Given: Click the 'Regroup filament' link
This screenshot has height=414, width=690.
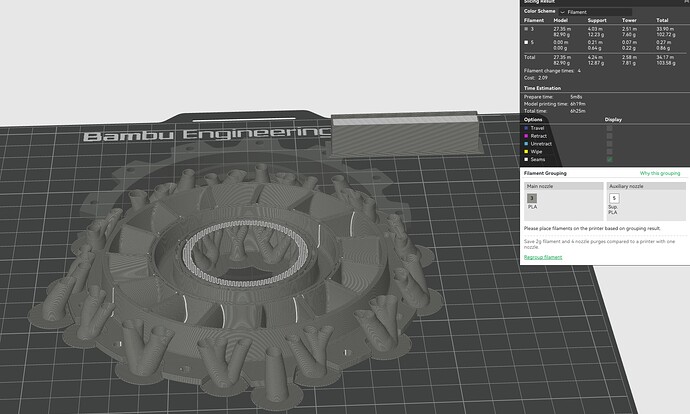Looking at the screenshot, I should tap(543, 257).
